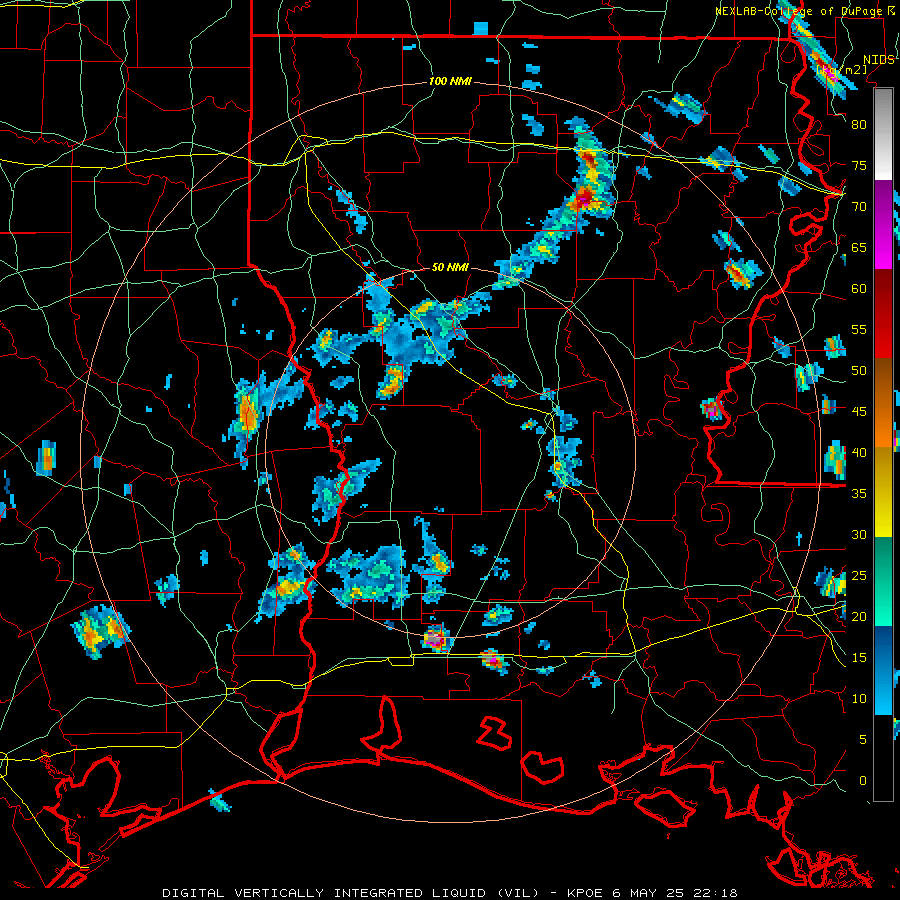Pick the green segment of the color bar
This screenshot has height=900, width=900.
point(884,581)
